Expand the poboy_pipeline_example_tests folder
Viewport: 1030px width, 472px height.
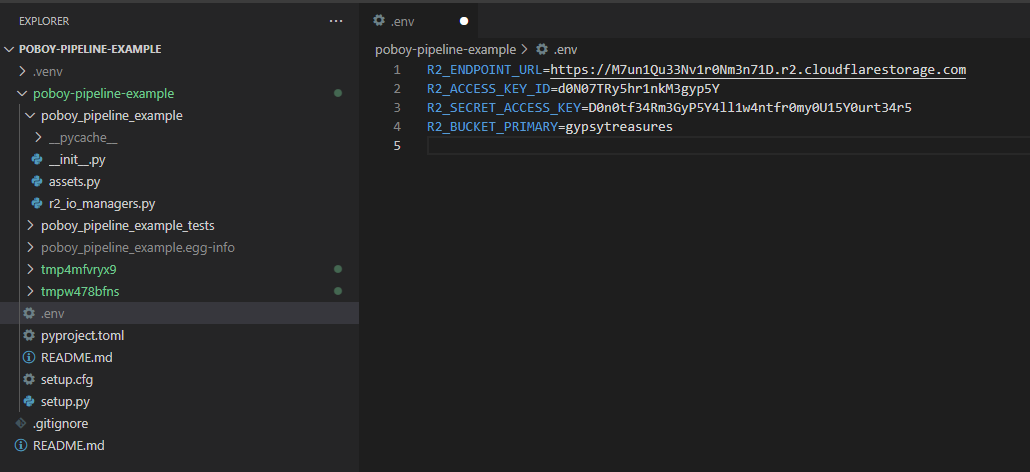coord(30,225)
